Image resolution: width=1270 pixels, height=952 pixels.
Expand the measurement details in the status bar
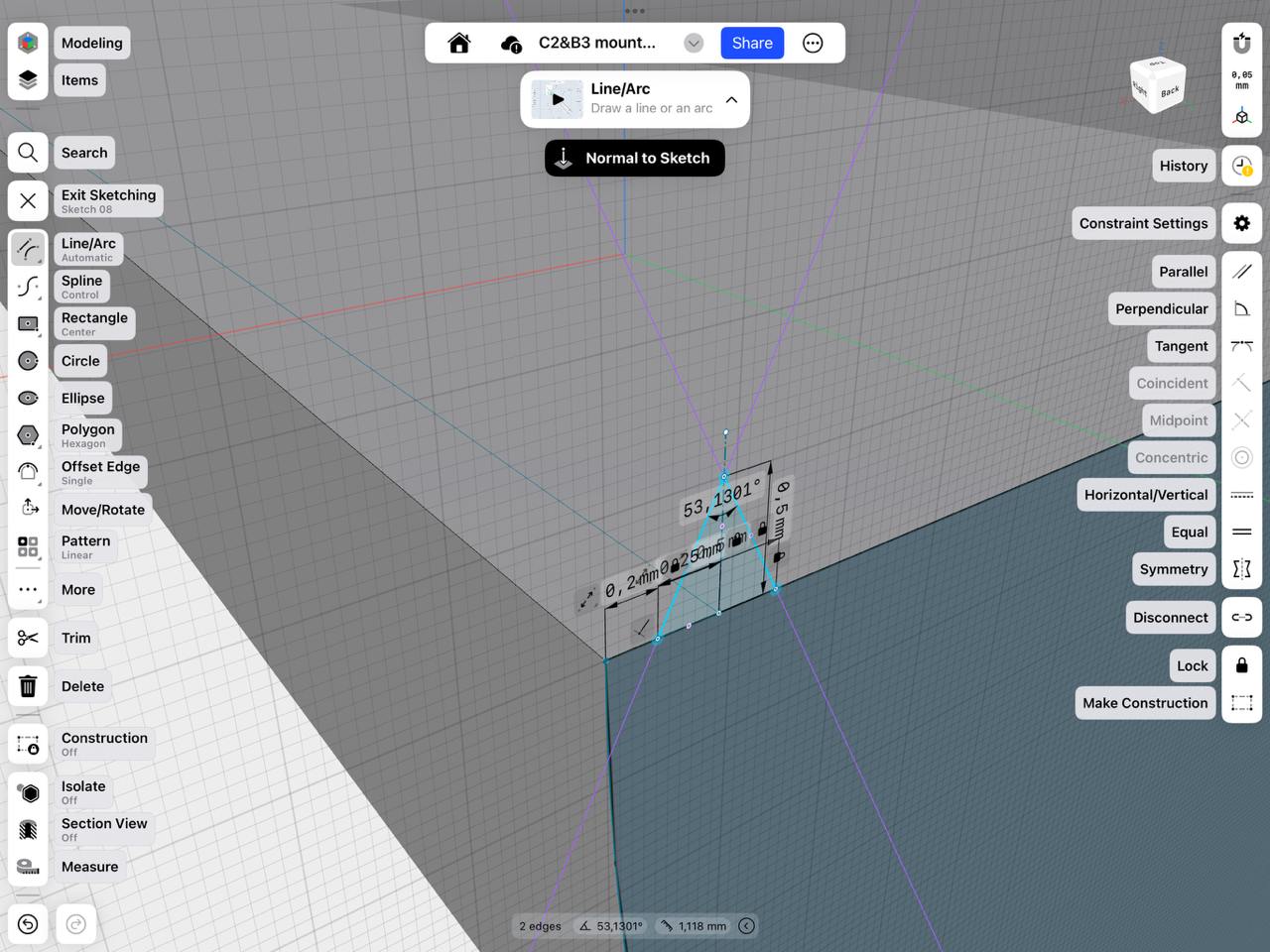pos(746,925)
